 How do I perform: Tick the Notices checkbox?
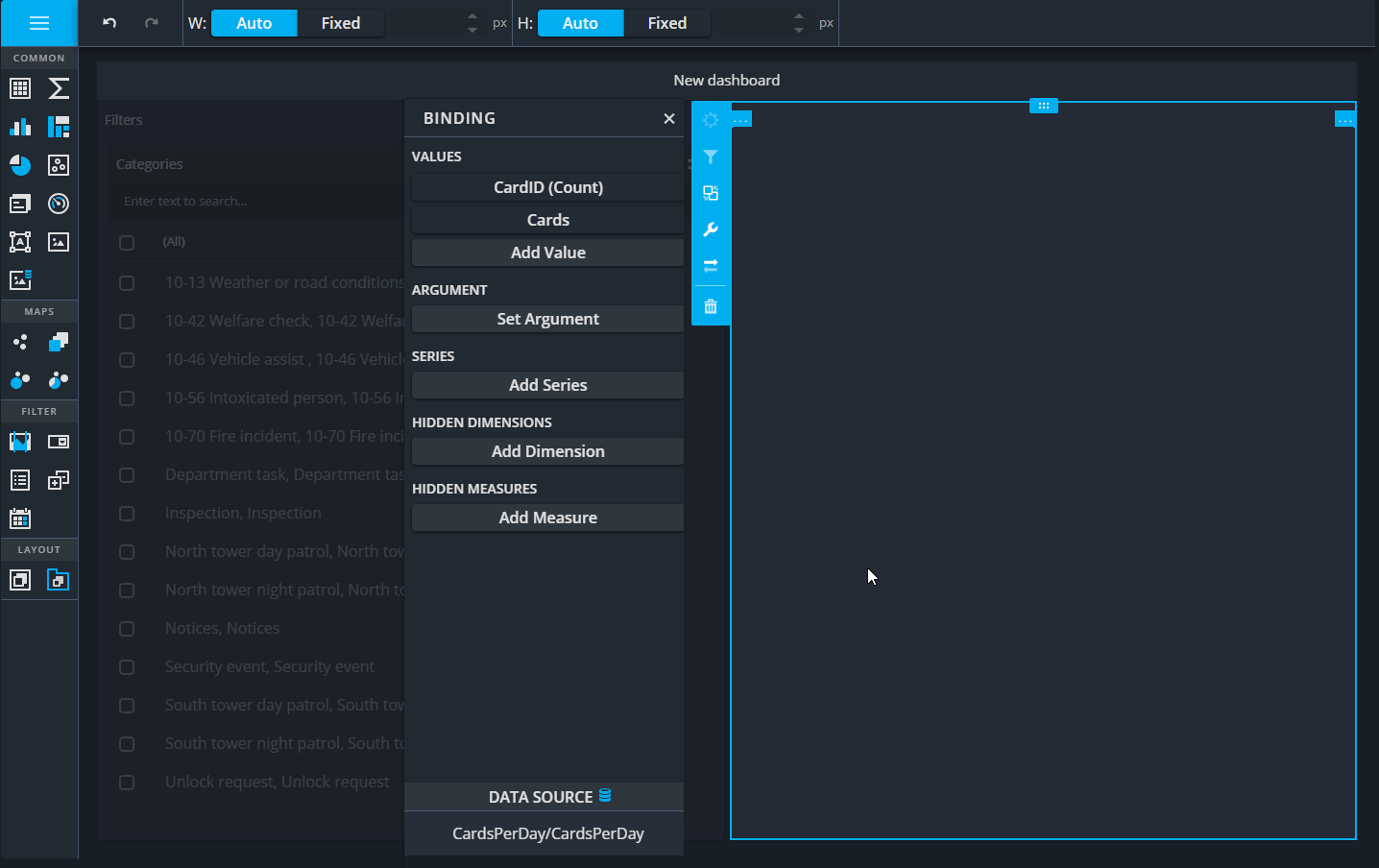(x=127, y=629)
